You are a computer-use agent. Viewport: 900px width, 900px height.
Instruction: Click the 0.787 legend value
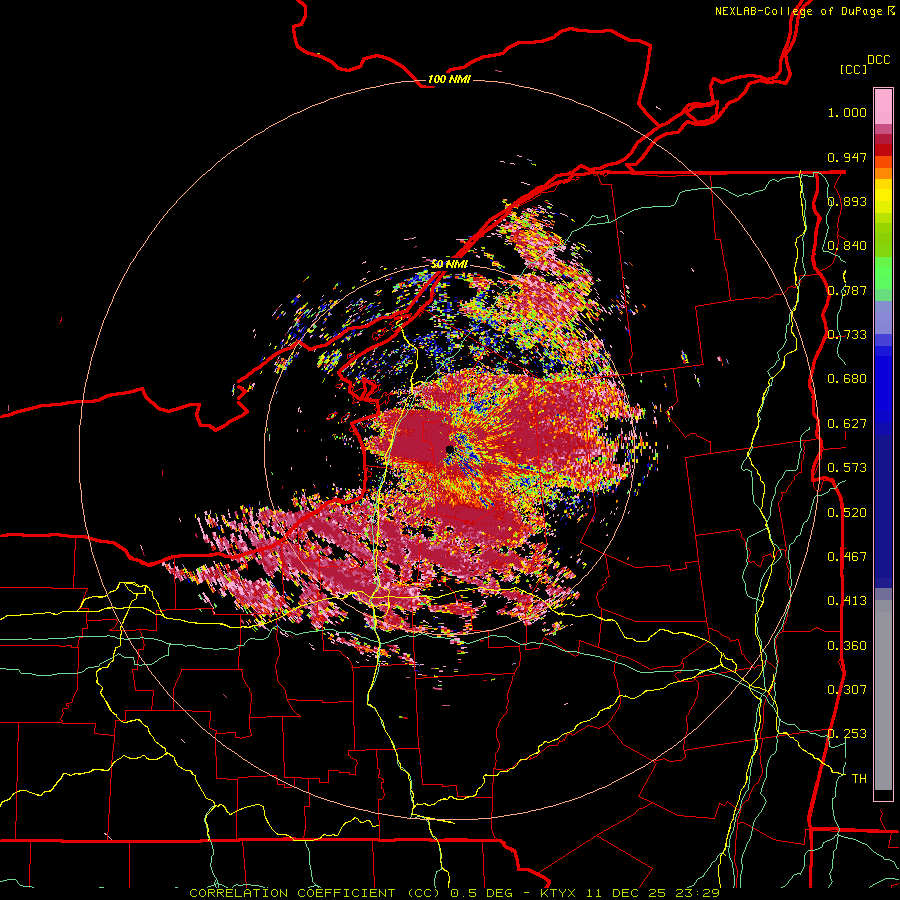(x=847, y=290)
